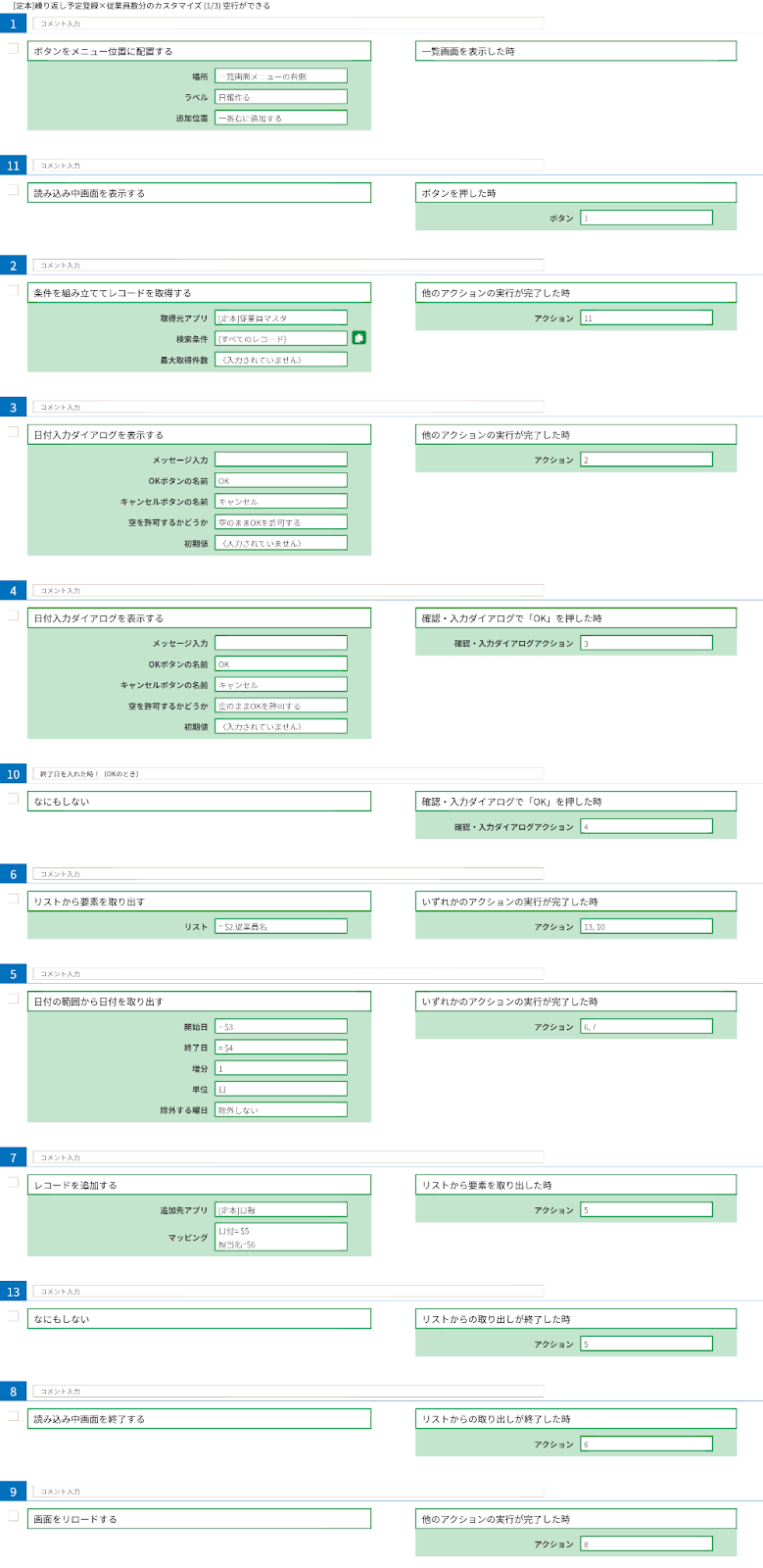Screen dimensions: 763x1568
Task: Open the 場所 value in action 1
Action: pyautogui.click(x=281, y=76)
